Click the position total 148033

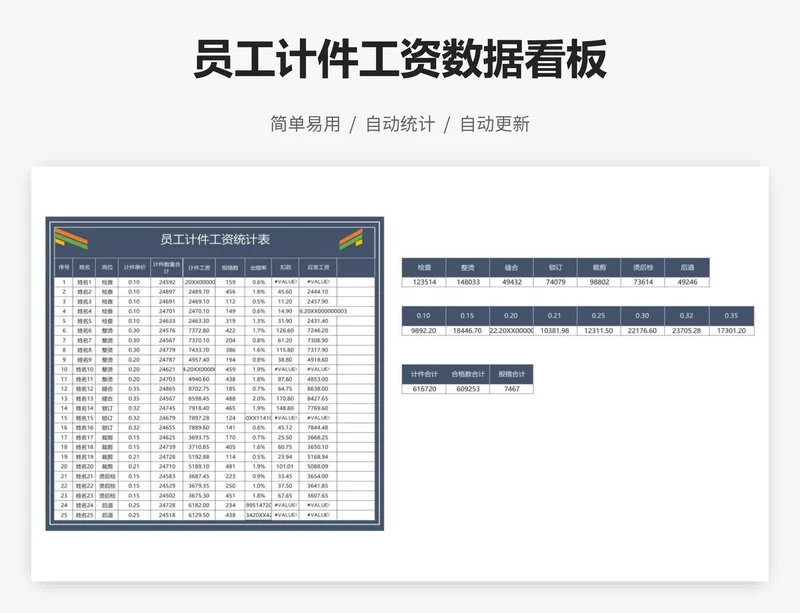[468, 282]
